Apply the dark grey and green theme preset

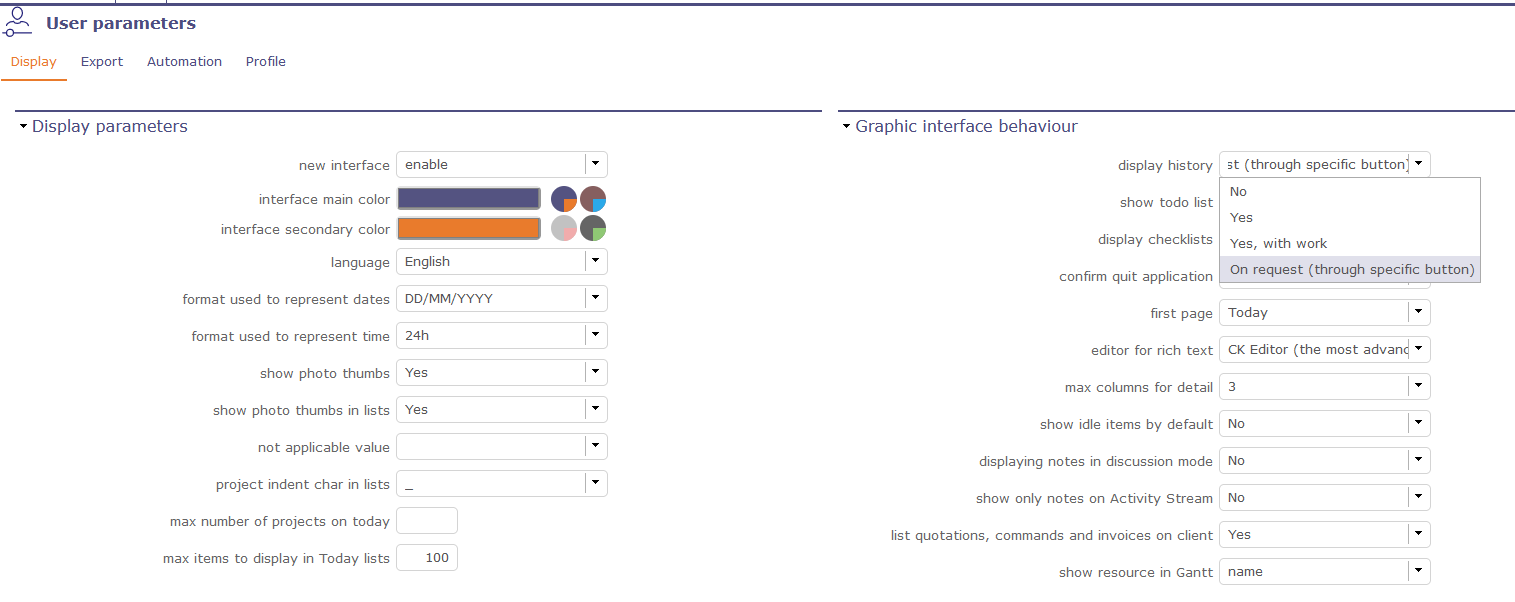point(593,228)
